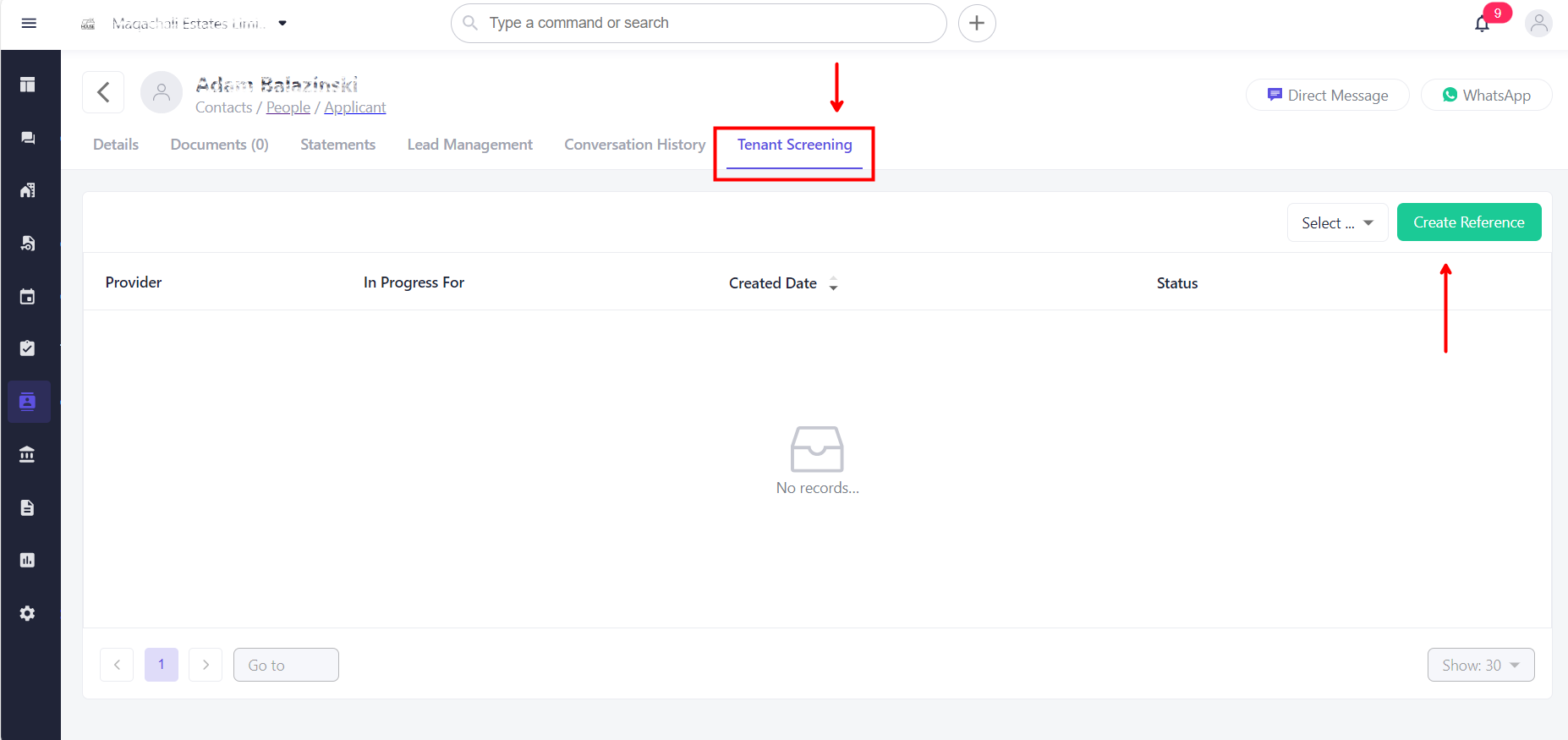Image resolution: width=1568 pixels, height=740 pixels.
Task: Switch to the Lead Management tab
Action: 469,145
